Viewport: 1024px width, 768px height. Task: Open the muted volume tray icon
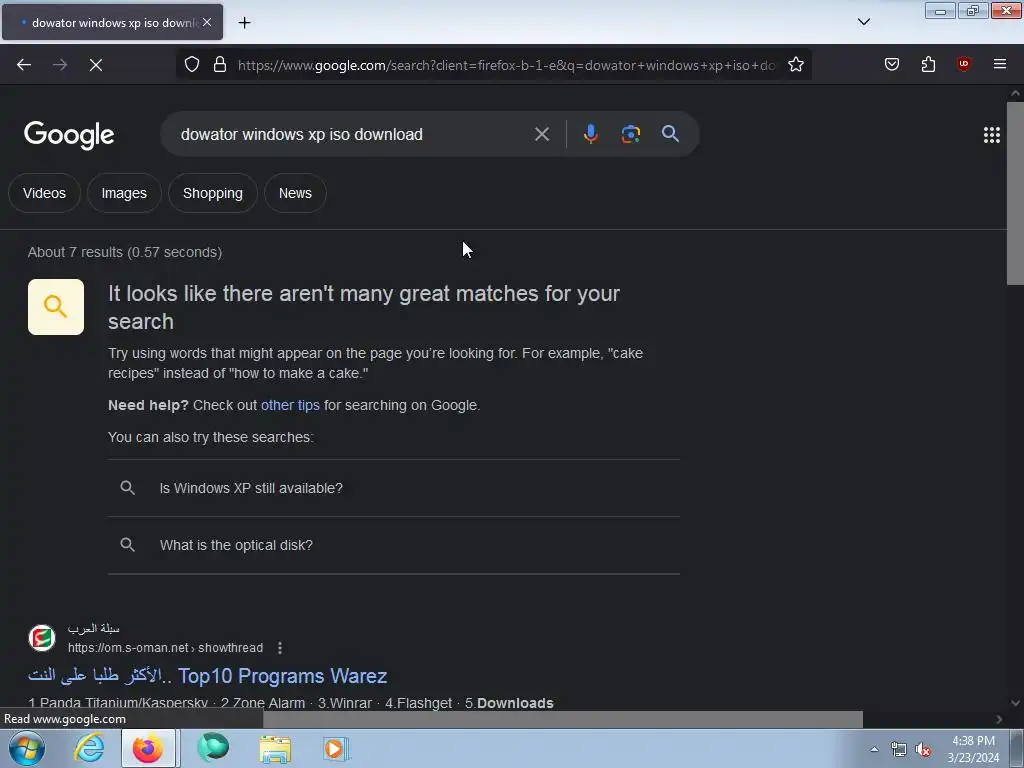click(923, 750)
